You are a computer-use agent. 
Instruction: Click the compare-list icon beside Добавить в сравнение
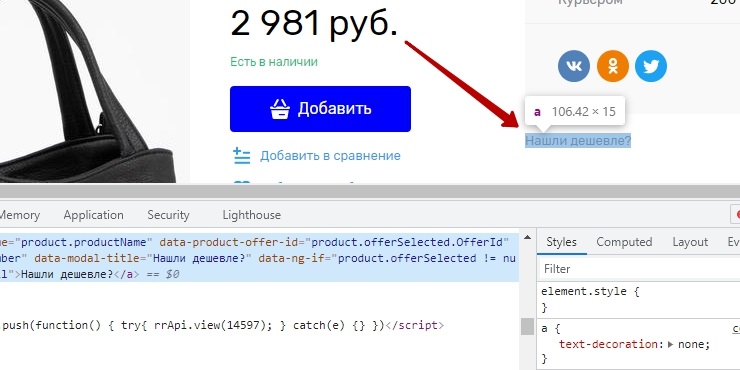[242, 156]
